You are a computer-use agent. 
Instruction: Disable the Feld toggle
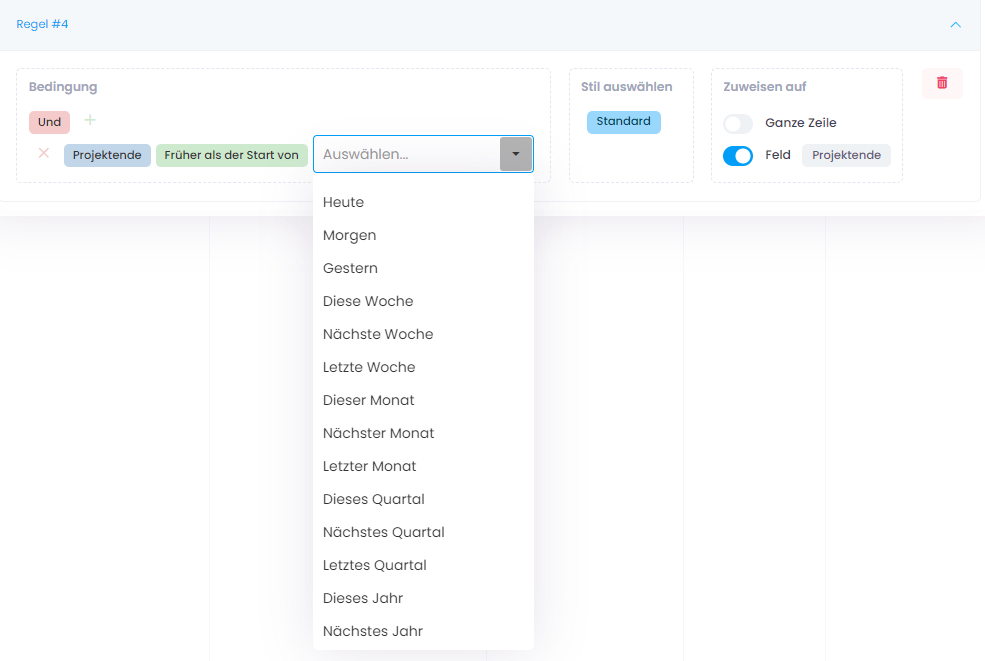(738, 156)
